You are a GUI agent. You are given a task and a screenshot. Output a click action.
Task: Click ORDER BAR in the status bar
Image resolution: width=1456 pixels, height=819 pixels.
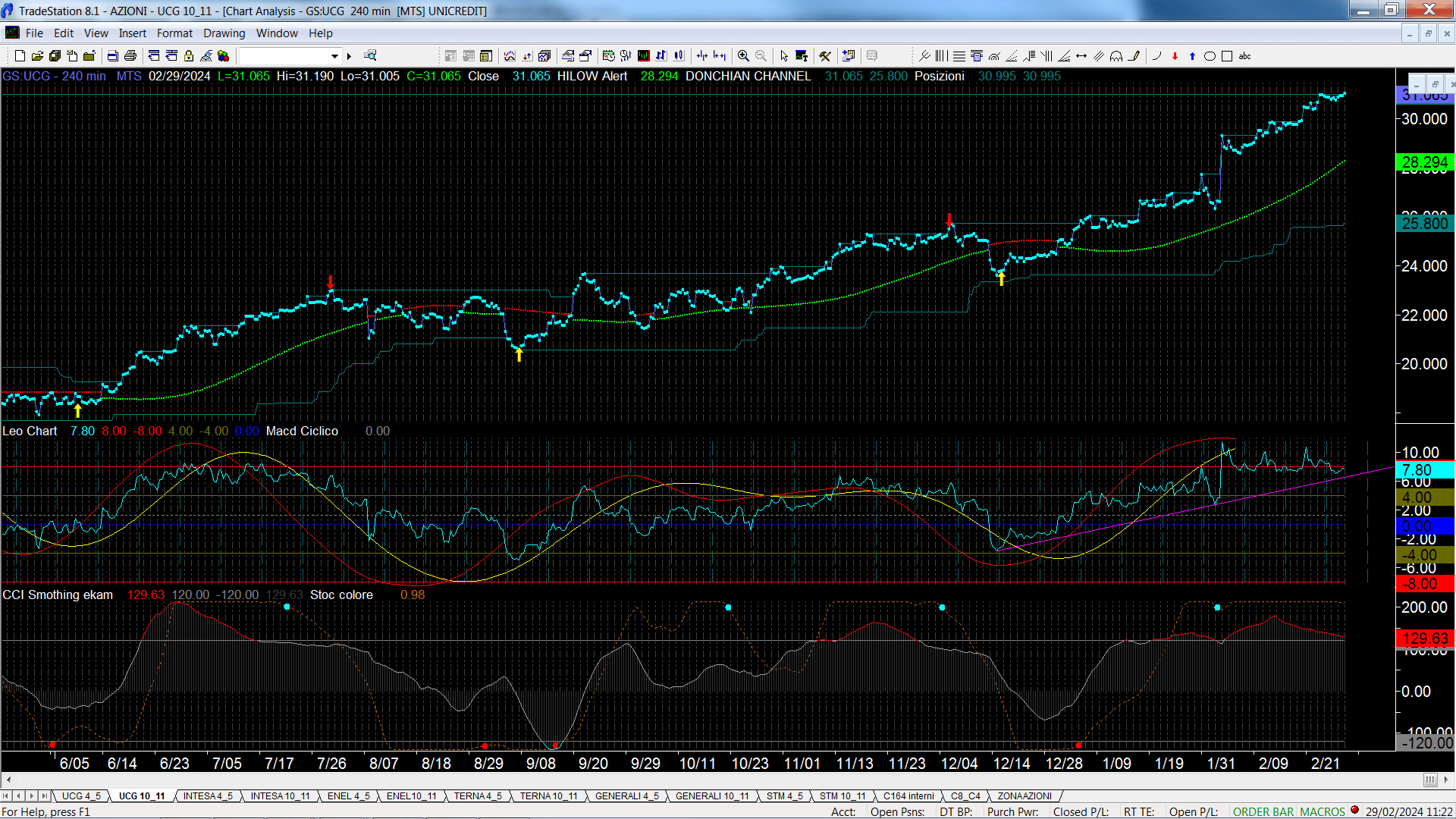pos(1263,812)
